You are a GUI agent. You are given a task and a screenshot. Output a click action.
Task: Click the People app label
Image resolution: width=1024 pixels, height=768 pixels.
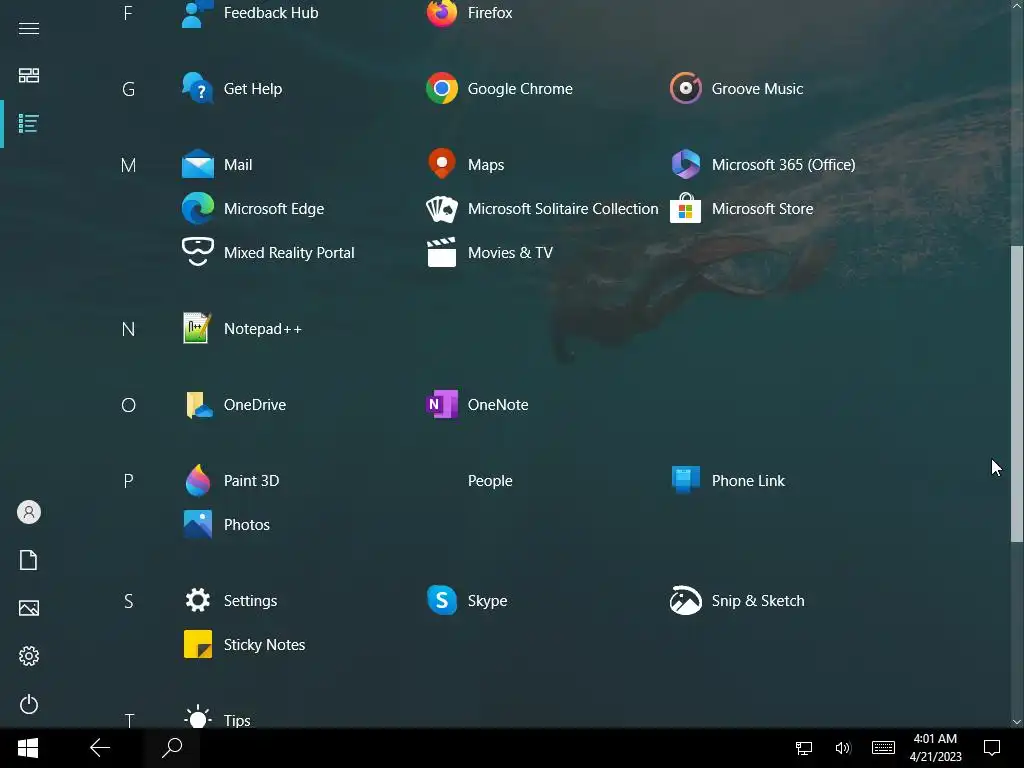click(490, 481)
